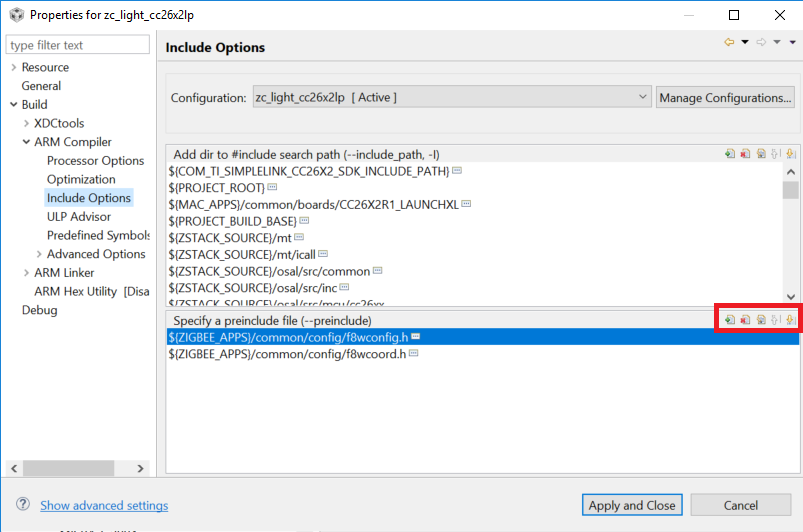Open the Configuration combo box
803x532 pixels.
(x=452, y=97)
